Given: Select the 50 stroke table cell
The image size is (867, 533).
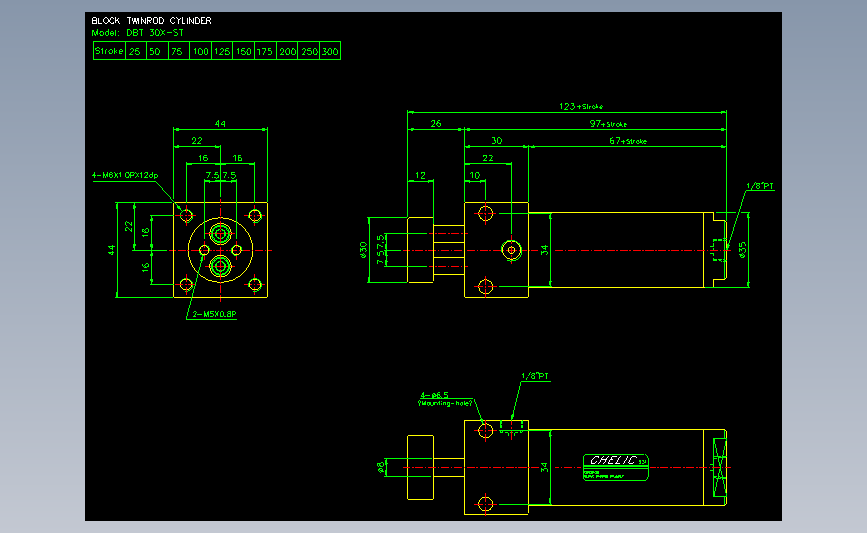Looking at the screenshot, I should coord(155,51).
